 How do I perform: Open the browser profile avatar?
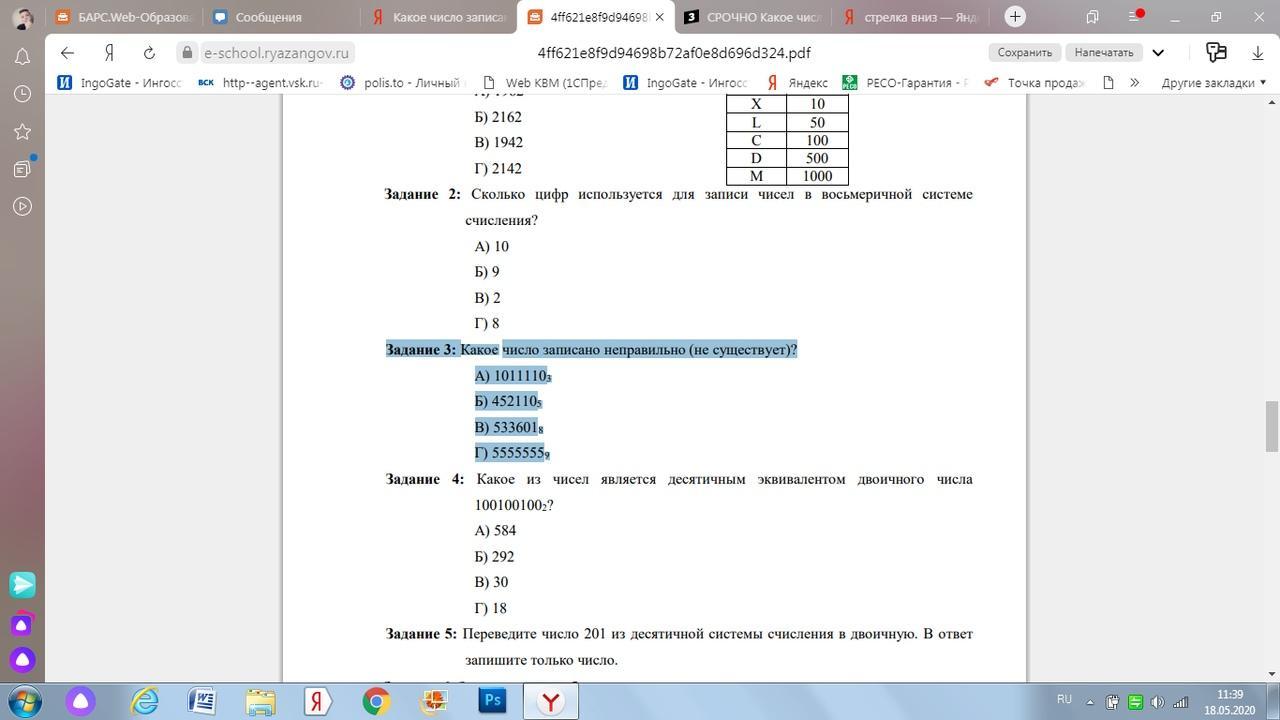(x=23, y=17)
